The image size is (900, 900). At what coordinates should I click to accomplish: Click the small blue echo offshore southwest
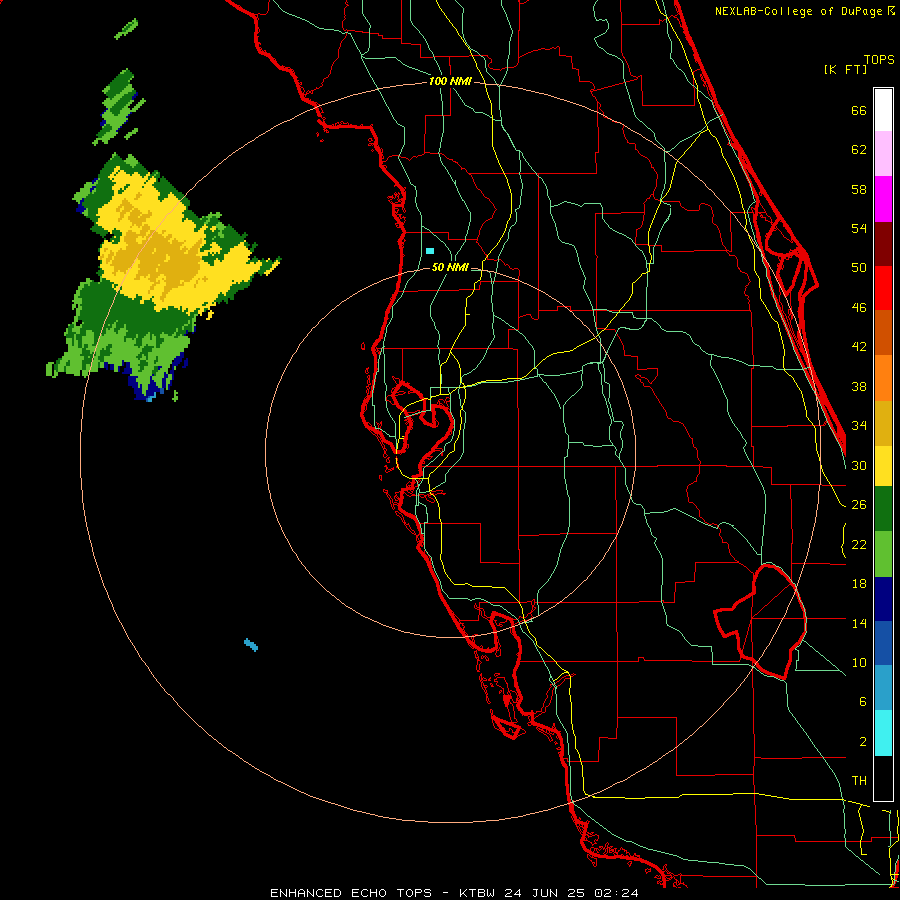251,645
